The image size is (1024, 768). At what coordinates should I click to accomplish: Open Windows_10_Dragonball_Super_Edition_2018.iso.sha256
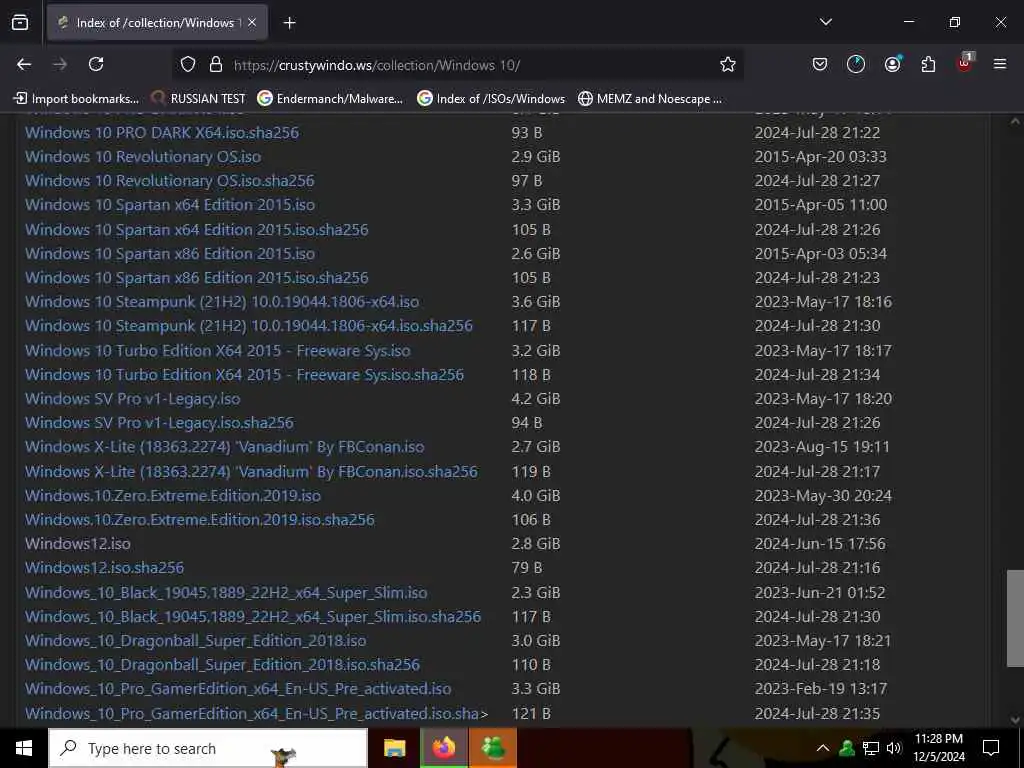pyautogui.click(x=223, y=665)
